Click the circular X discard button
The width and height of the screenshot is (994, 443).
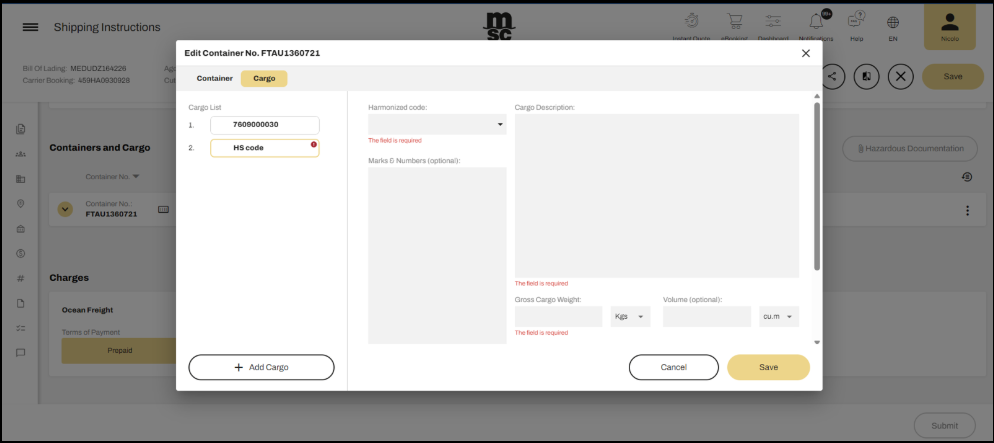click(900, 77)
